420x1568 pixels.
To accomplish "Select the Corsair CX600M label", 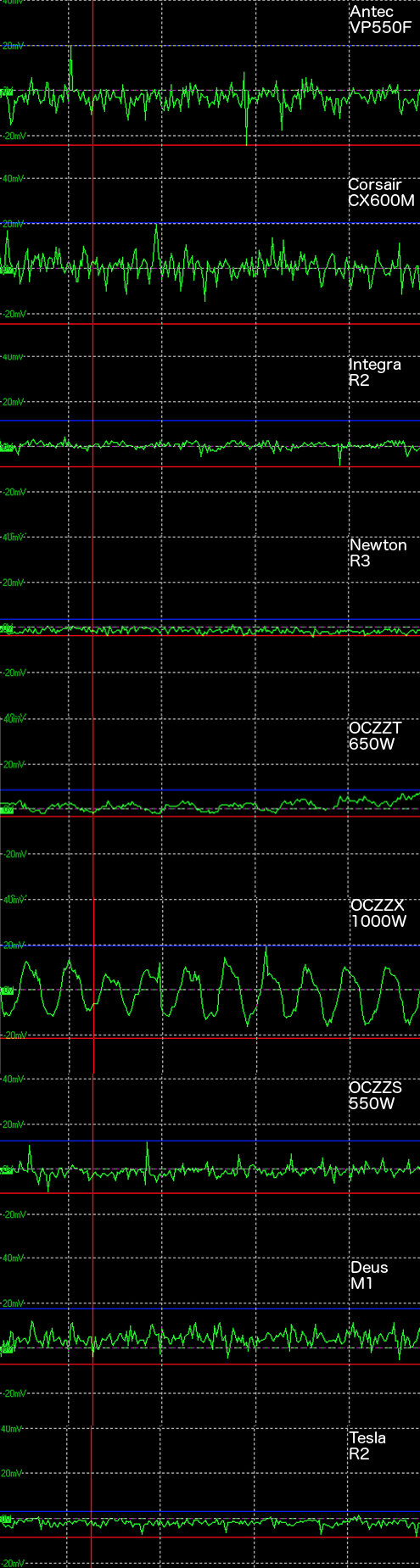I will click(381, 193).
